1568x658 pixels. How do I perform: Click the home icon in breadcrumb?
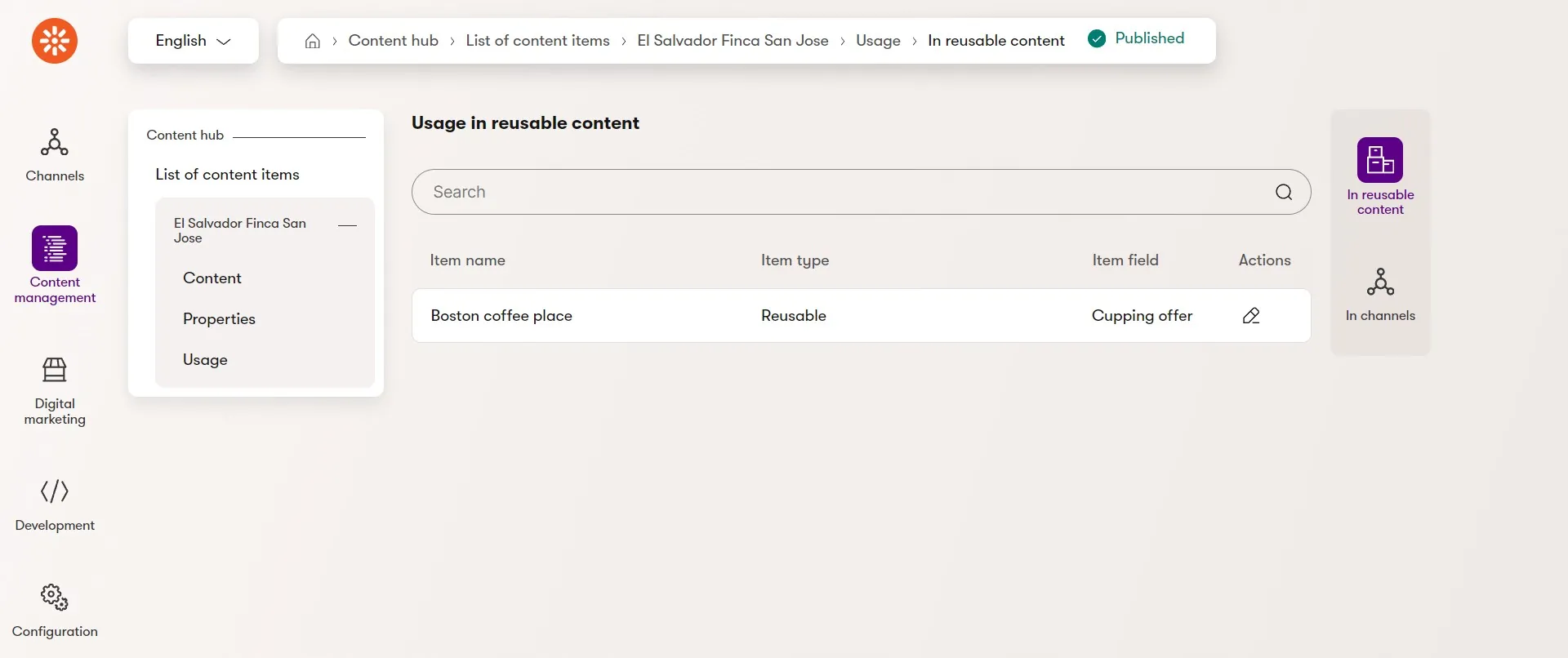click(312, 41)
